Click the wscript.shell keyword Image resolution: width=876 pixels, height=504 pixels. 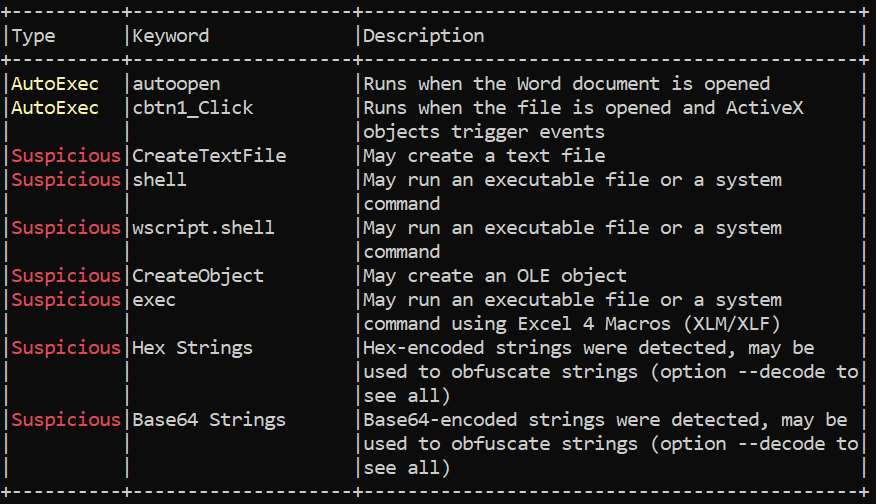click(203, 228)
